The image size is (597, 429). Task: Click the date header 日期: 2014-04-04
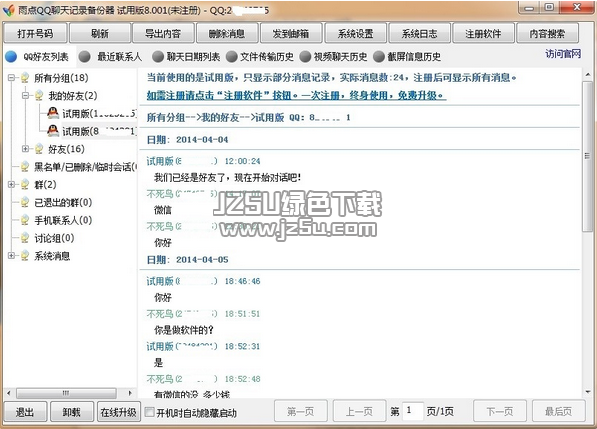[187, 140]
